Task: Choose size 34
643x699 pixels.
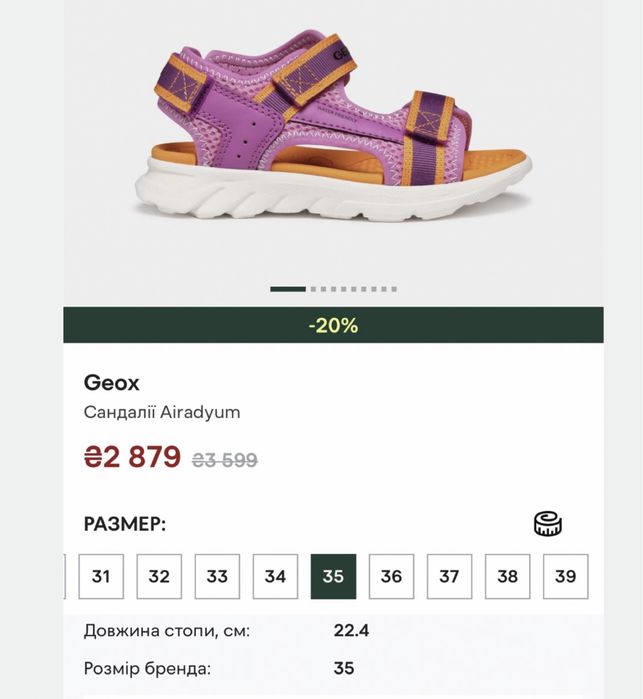Action: click(275, 576)
